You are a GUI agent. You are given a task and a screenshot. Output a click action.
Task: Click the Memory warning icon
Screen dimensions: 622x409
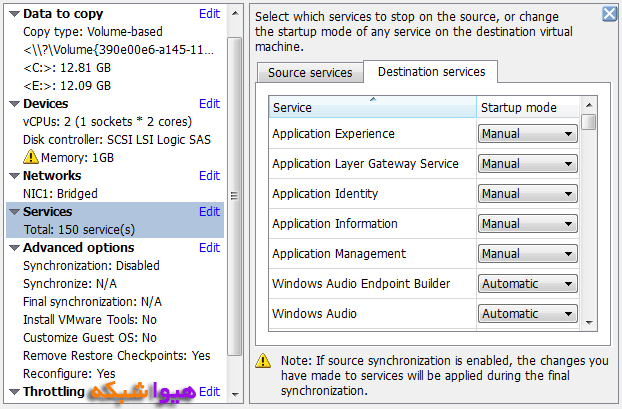pyautogui.click(x=31, y=157)
